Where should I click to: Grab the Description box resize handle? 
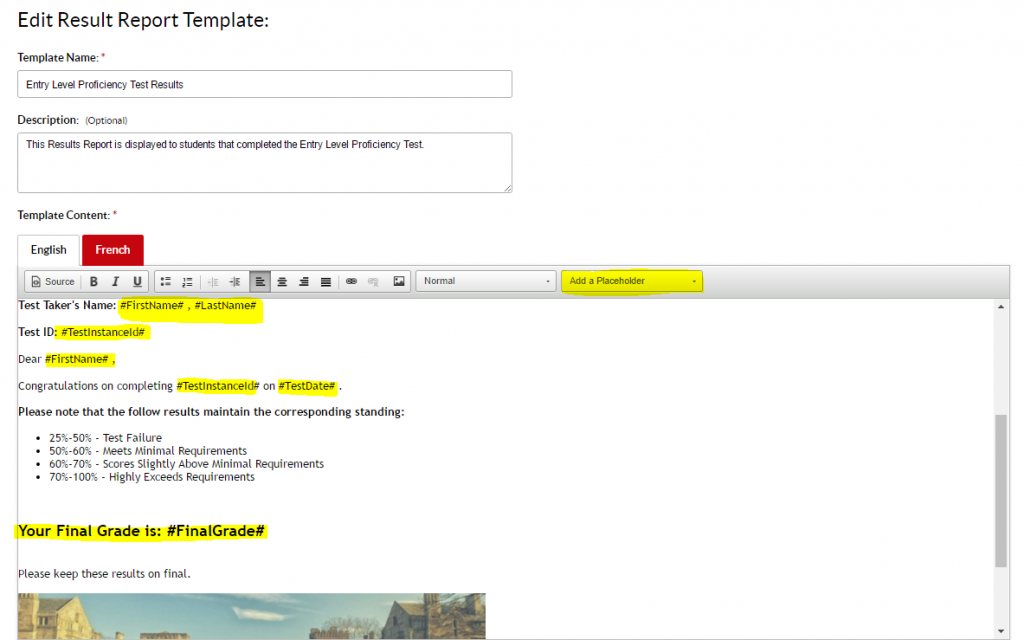click(x=507, y=188)
